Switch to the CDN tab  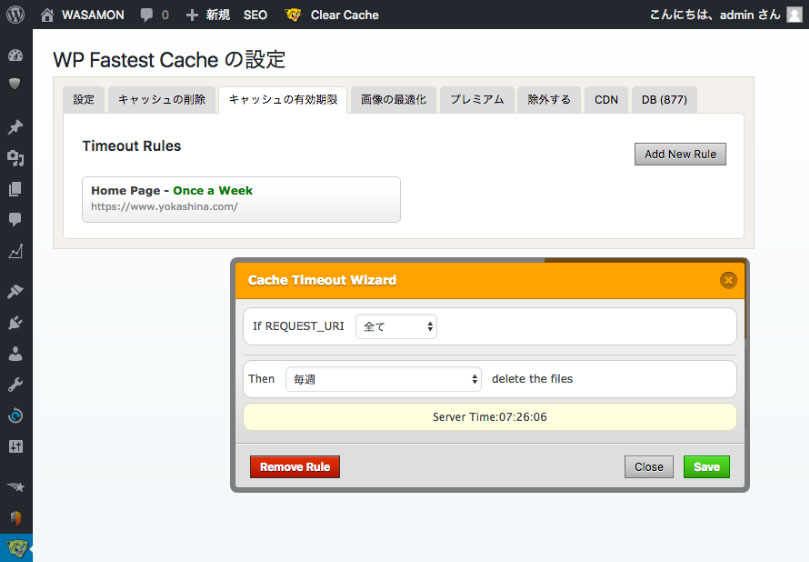606,100
